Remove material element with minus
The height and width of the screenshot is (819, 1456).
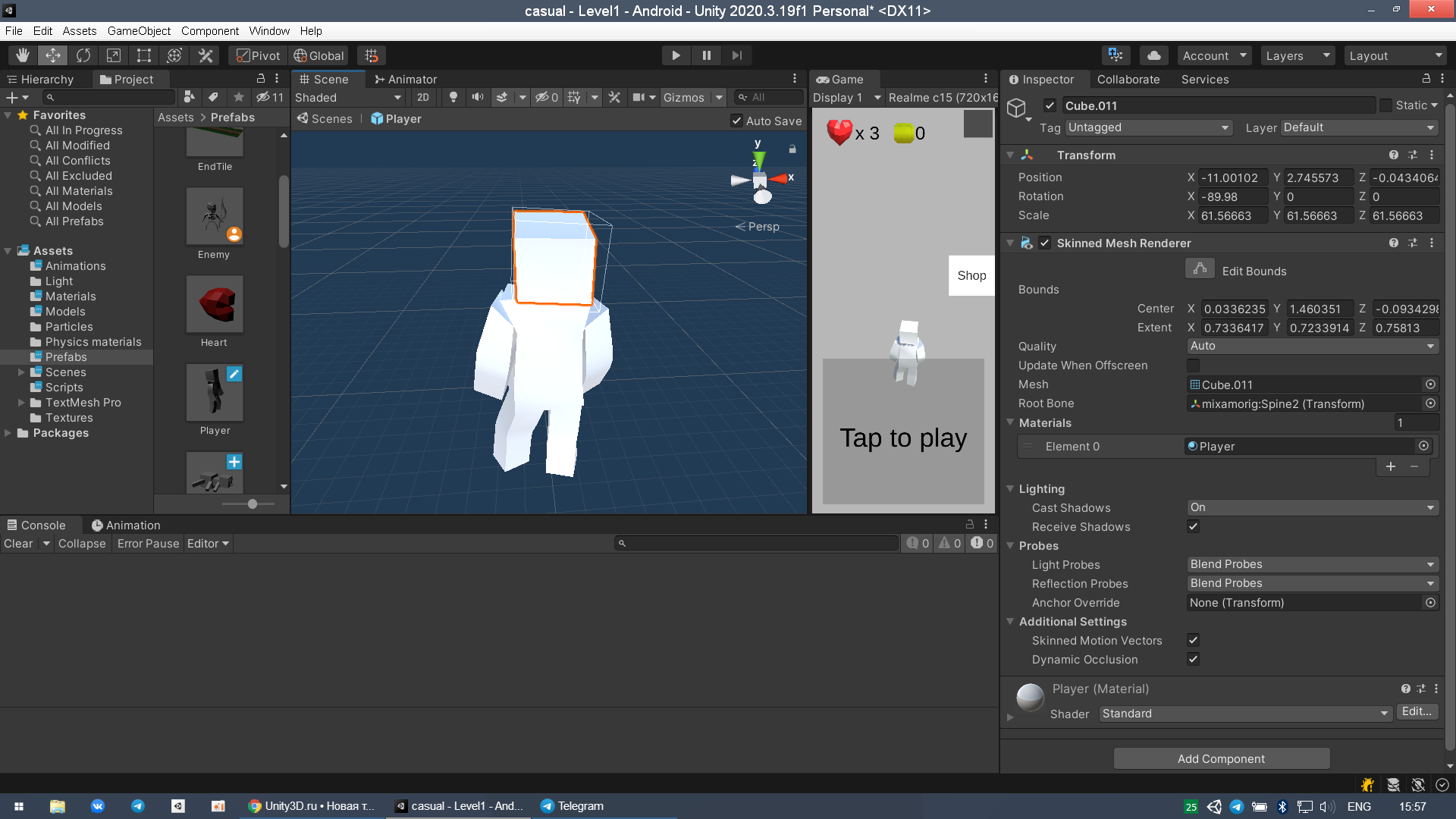1414,466
